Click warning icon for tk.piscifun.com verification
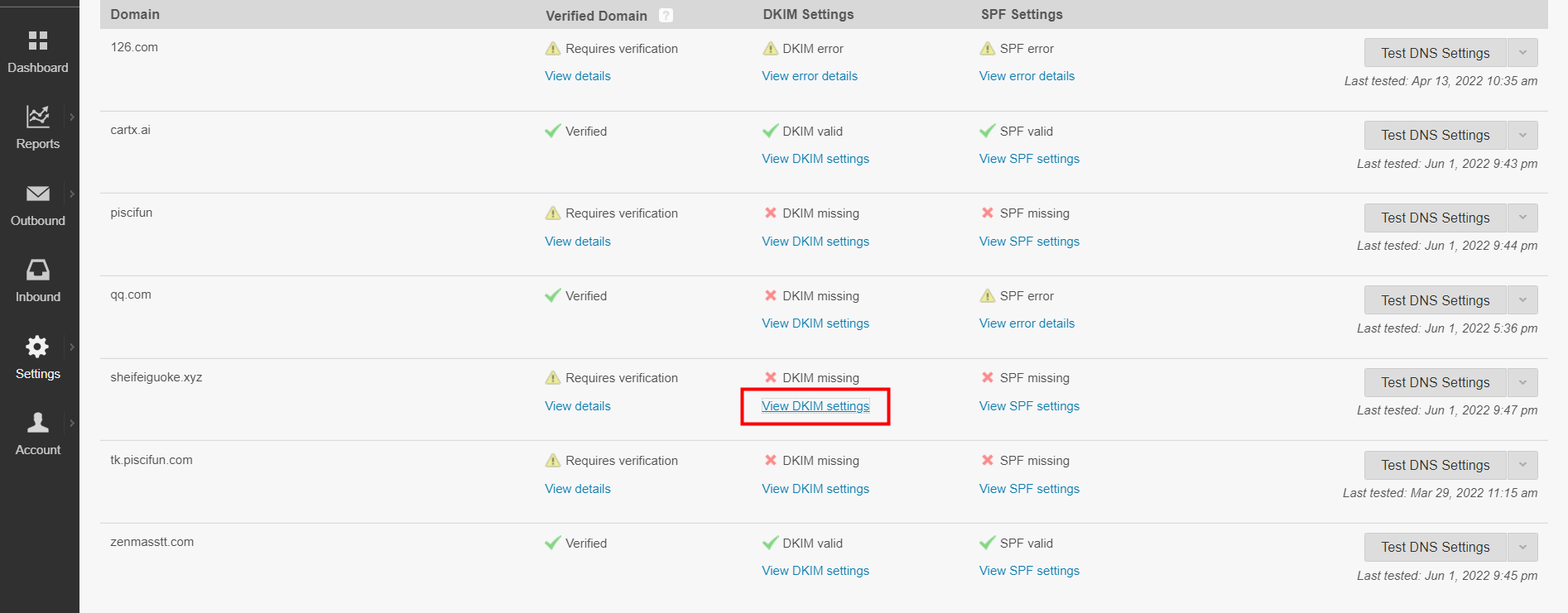This screenshot has height=613, width=1568. [x=553, y=460]
